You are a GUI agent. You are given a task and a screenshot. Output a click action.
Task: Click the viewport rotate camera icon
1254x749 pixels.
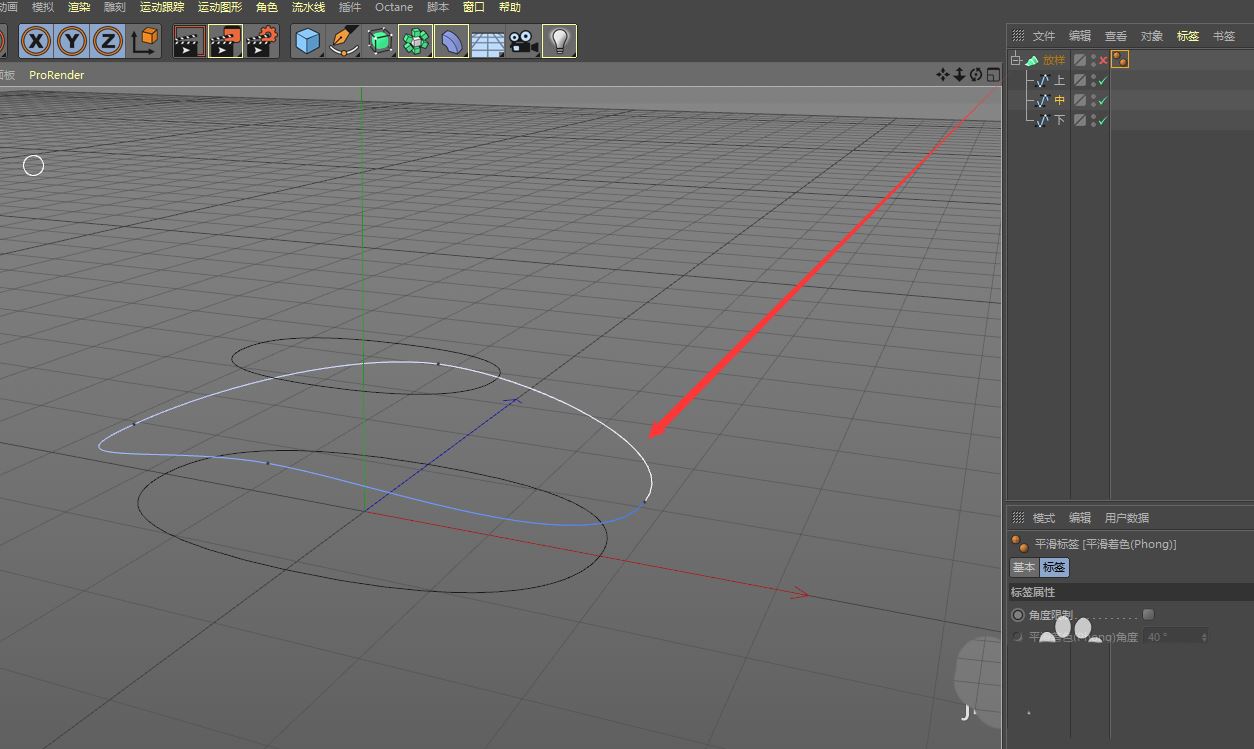coord(976,75)
